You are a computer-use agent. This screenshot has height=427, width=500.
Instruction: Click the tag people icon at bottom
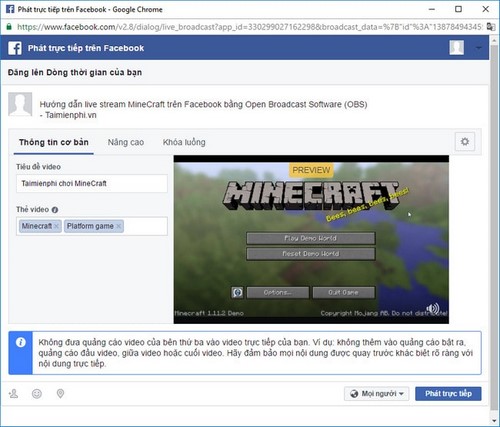[14, 394]
